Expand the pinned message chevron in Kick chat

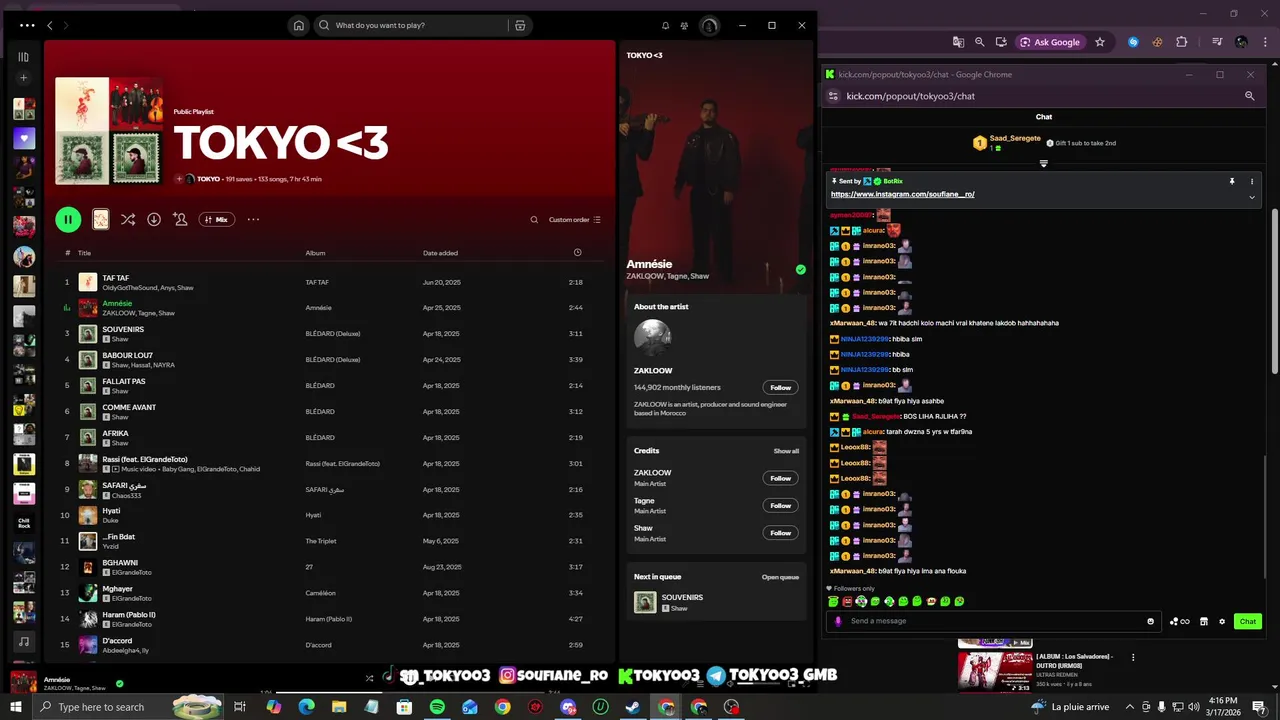[1252, 197]
